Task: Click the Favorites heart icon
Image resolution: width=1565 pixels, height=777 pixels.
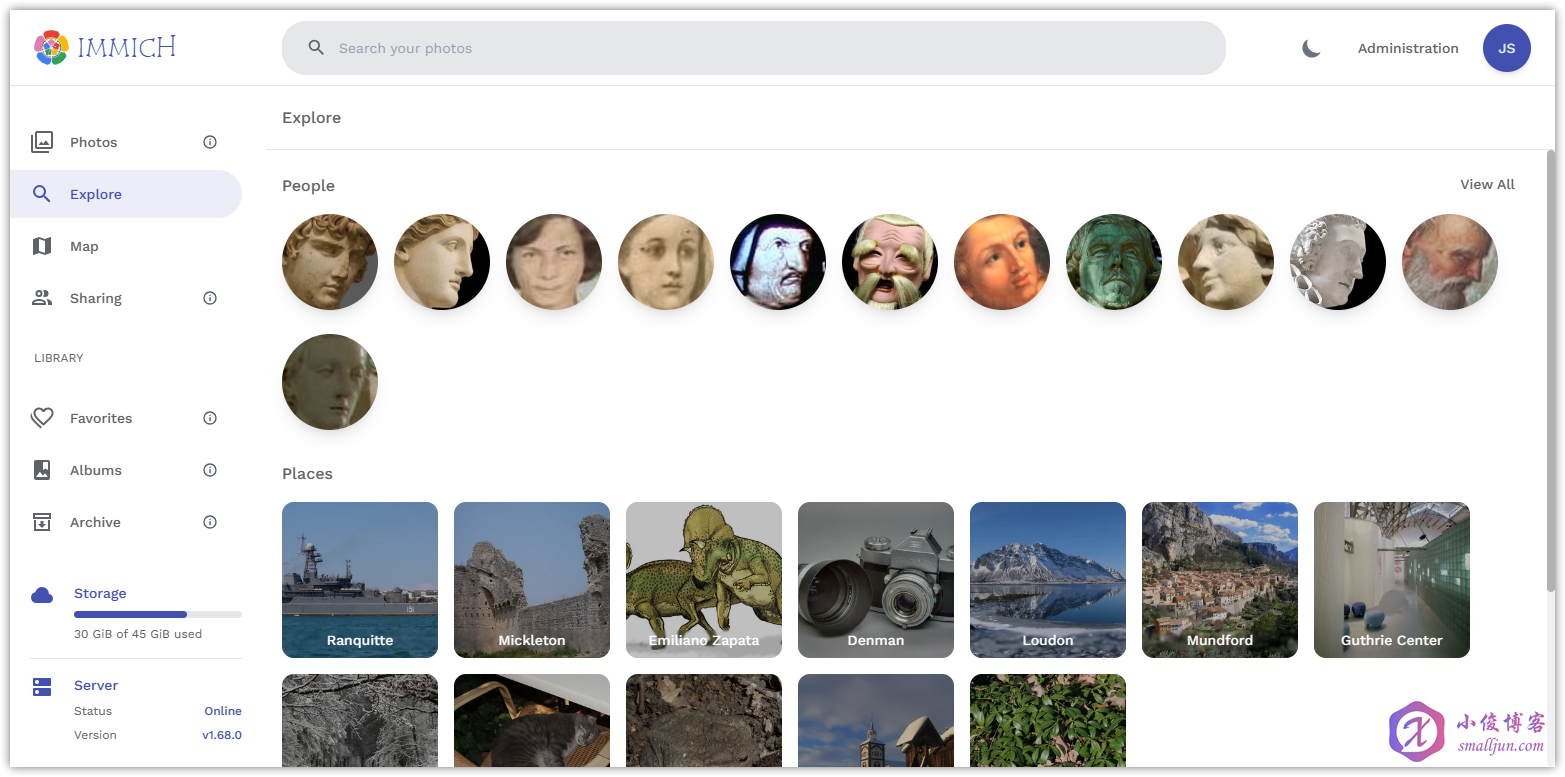Action: (x=42, y=418)
